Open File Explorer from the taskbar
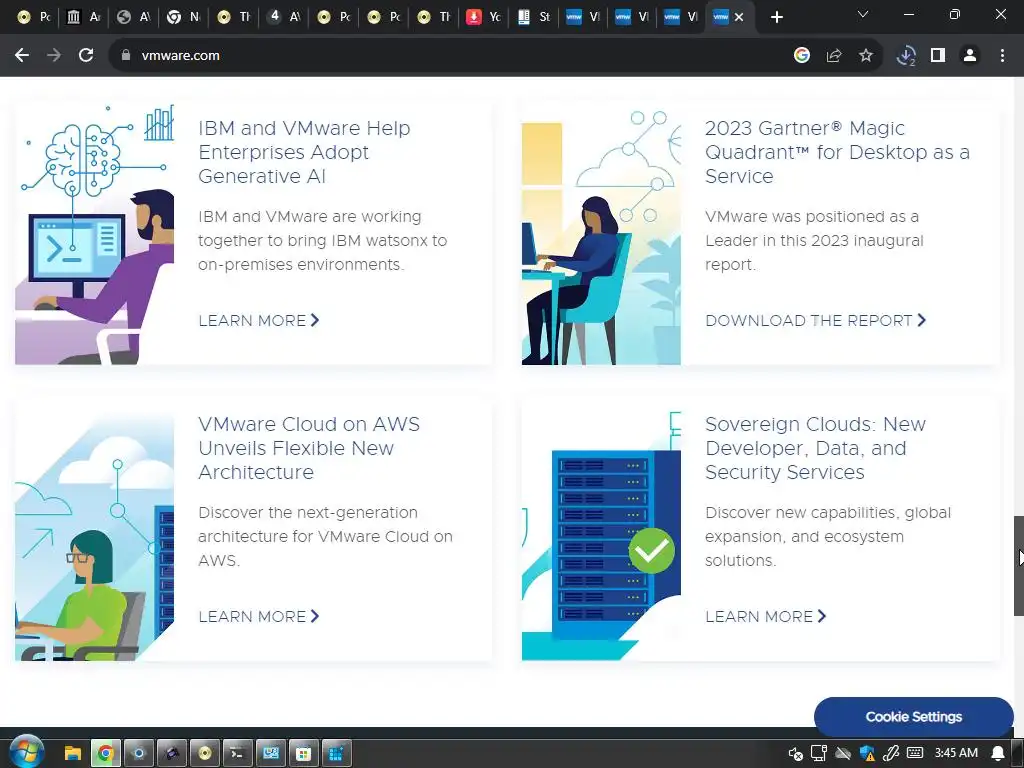Viewport: 1024px width, 768px height. pyautogui.click(x=72, y=754)
